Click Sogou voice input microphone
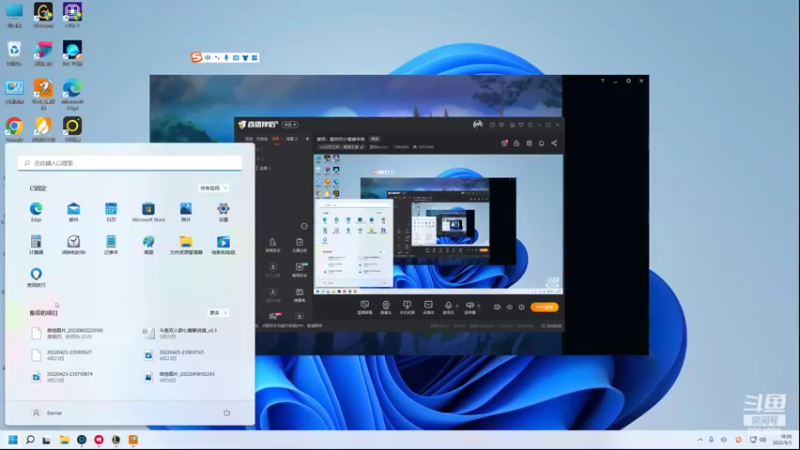The height and width of the screenshot is (450, 800). [226, 58]
